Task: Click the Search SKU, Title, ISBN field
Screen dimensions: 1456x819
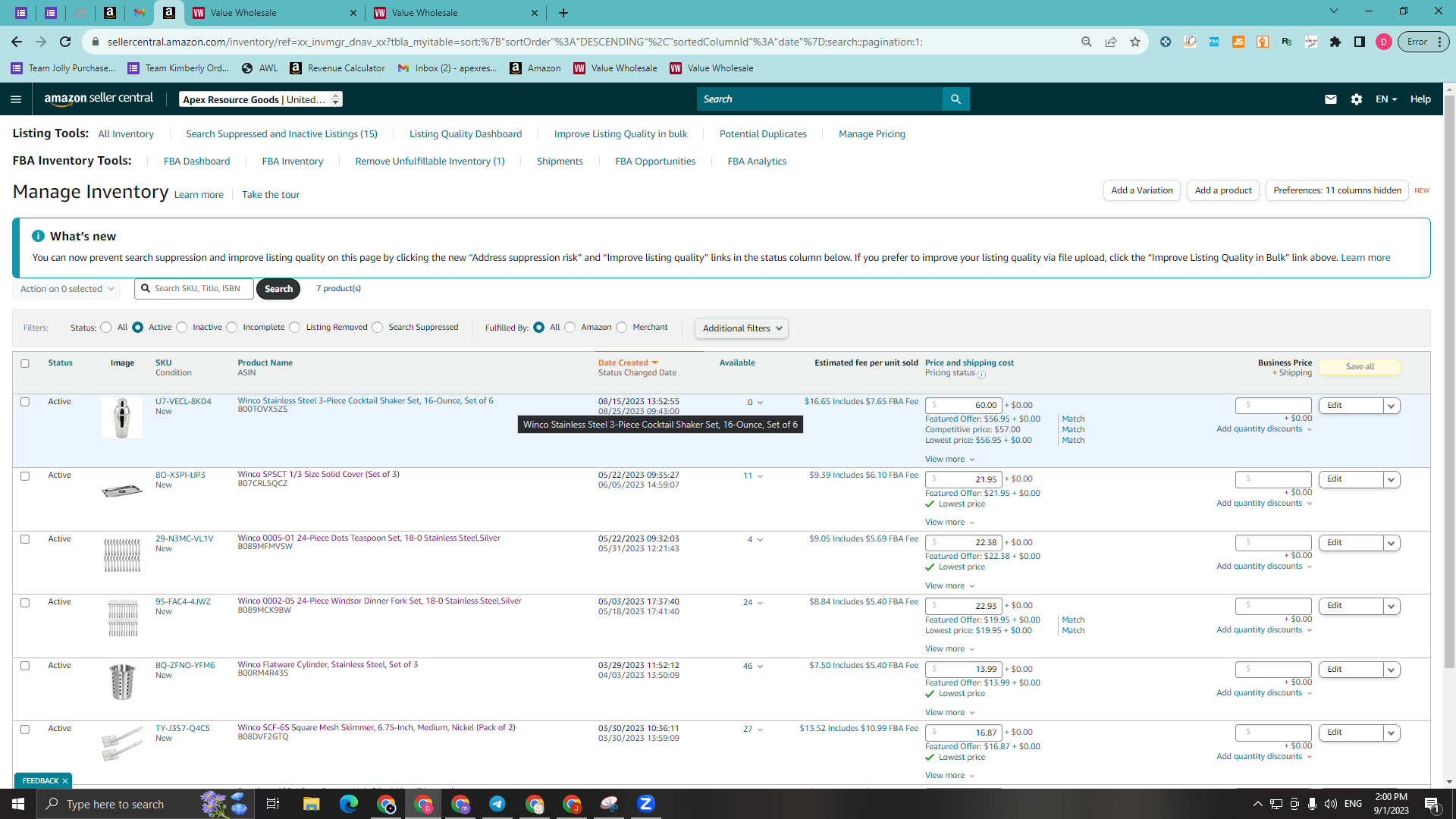Action: pyautogui.click(x=194, y=289)
